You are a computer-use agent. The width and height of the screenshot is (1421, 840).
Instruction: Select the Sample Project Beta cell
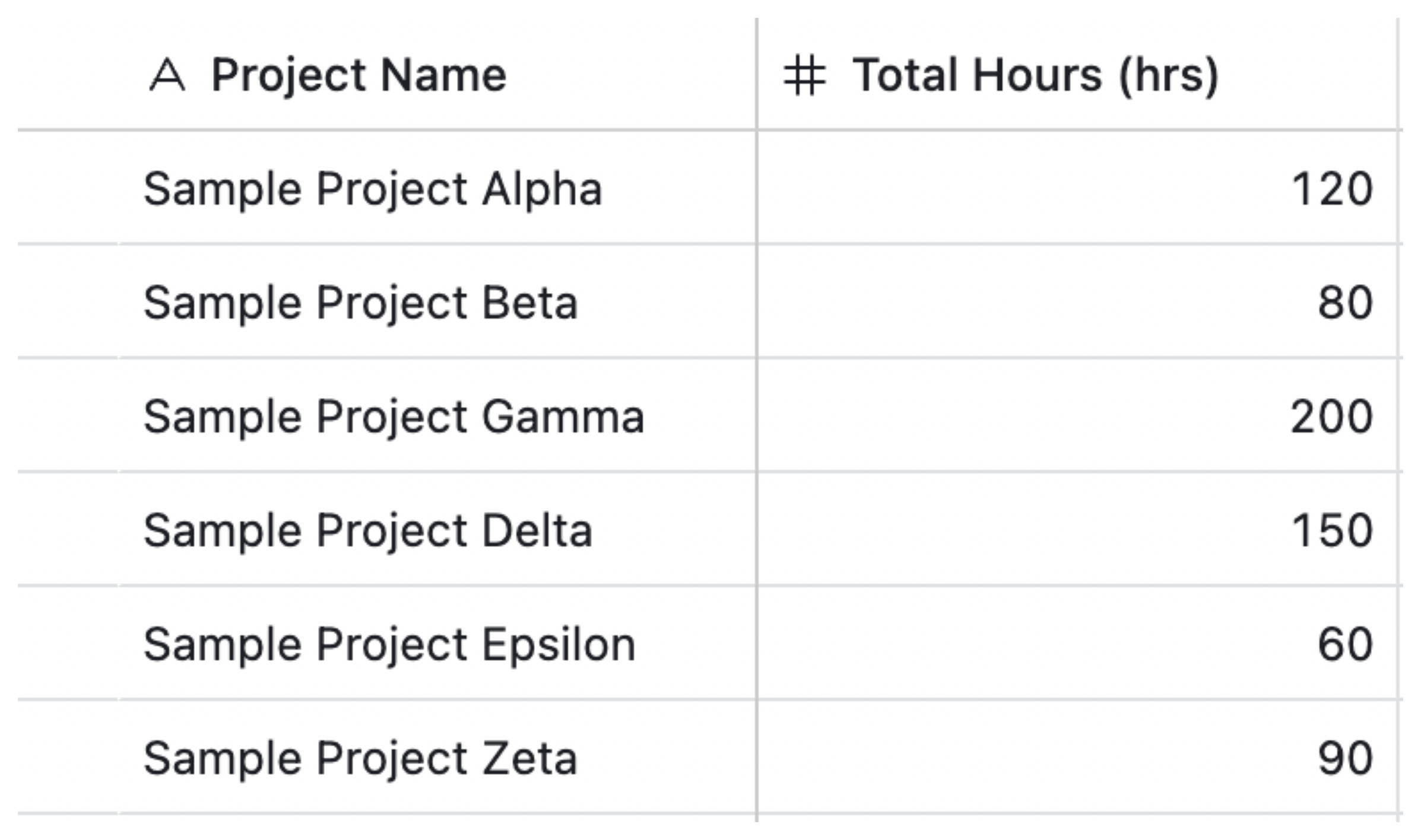point(362,301)
